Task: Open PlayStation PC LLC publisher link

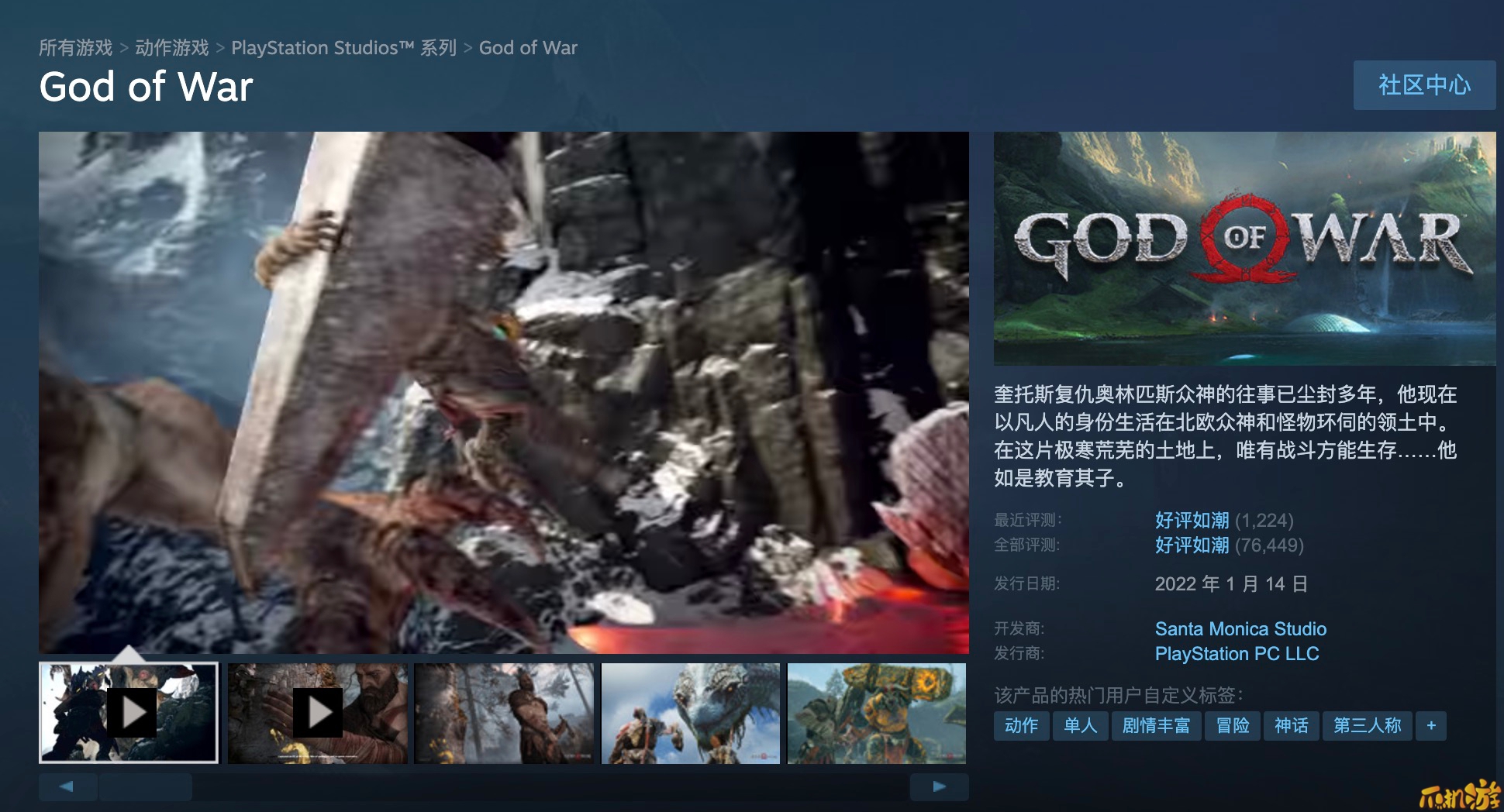Action: coord(1237,654)
